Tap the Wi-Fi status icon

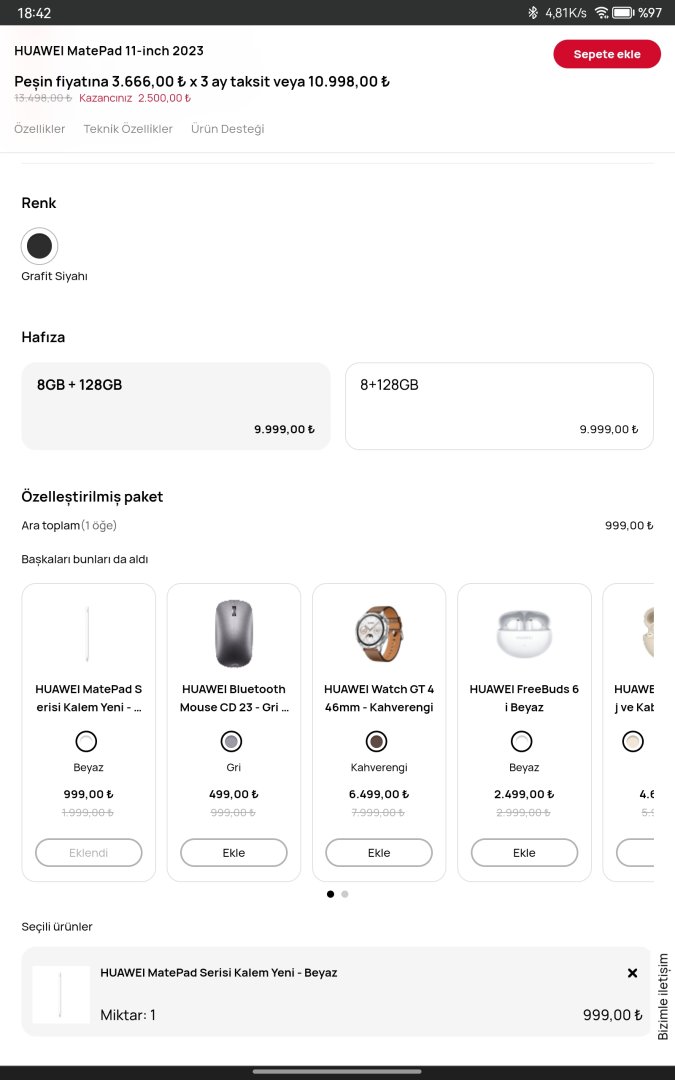click(601, 13)
